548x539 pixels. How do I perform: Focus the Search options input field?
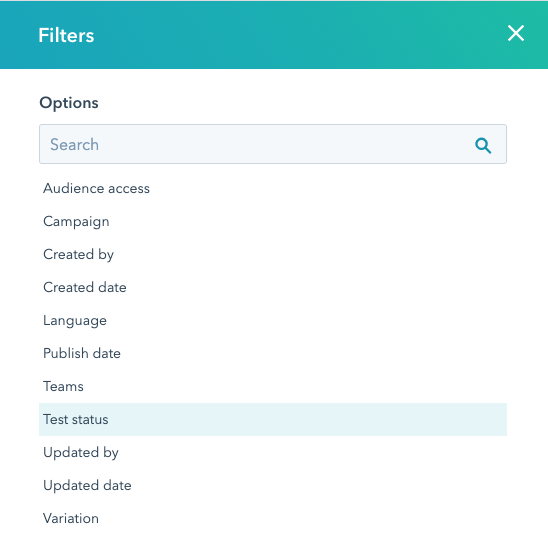(x=273, y=144)
